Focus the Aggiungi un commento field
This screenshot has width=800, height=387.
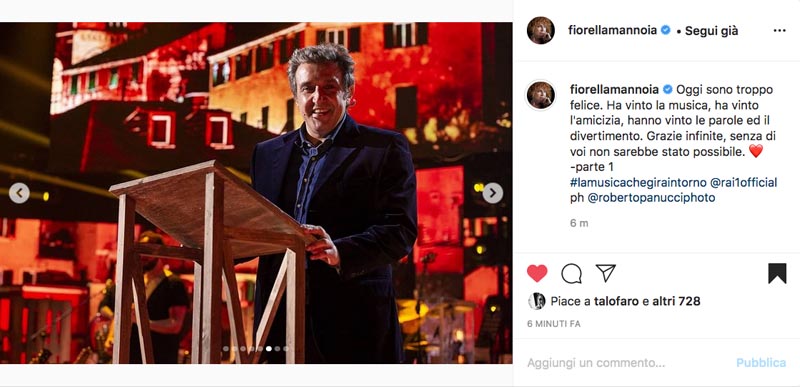click(628, 363)
